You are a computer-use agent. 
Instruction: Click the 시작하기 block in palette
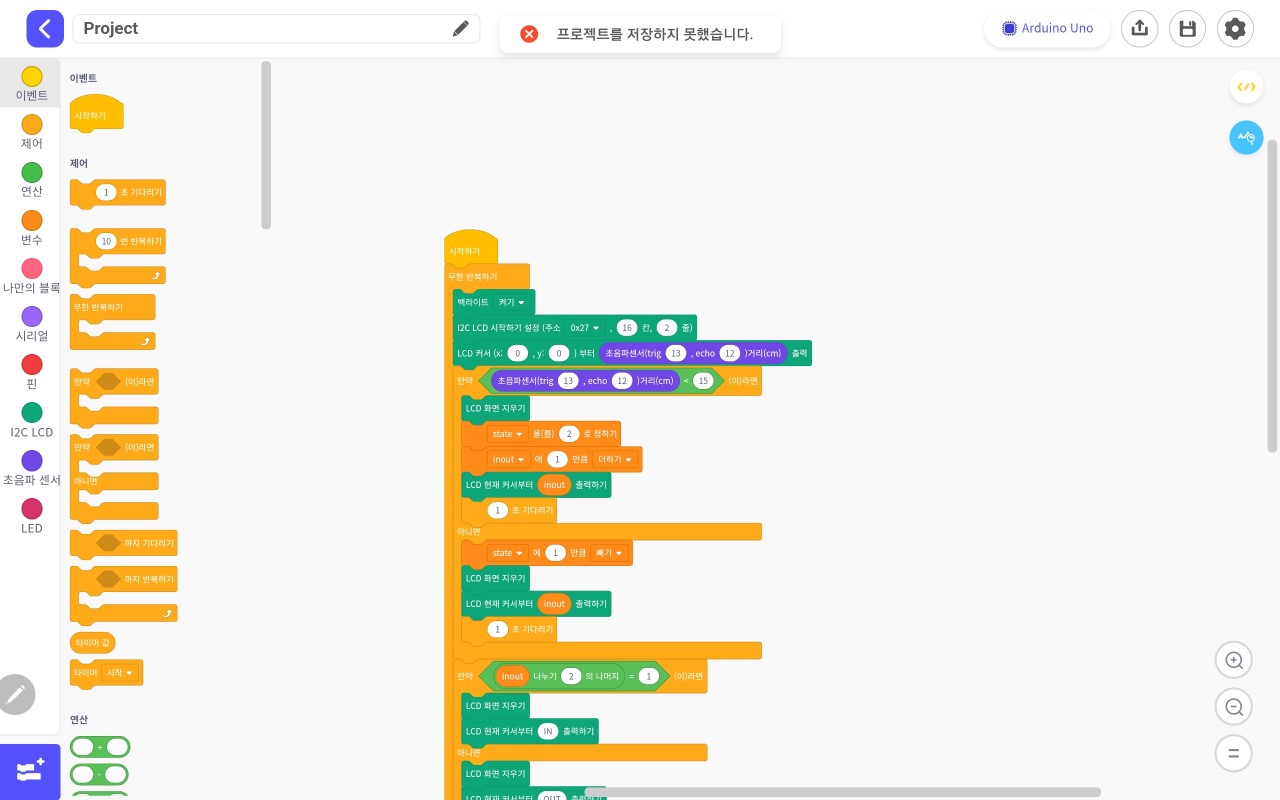pyautogui.click(x=97, y=113)
